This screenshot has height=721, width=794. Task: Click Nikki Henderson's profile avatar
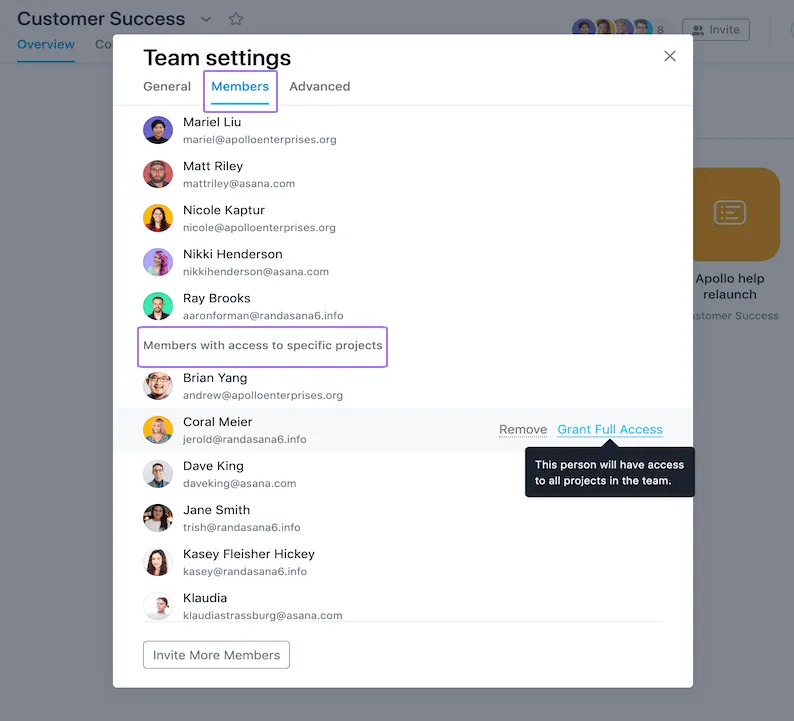point(158,262)
